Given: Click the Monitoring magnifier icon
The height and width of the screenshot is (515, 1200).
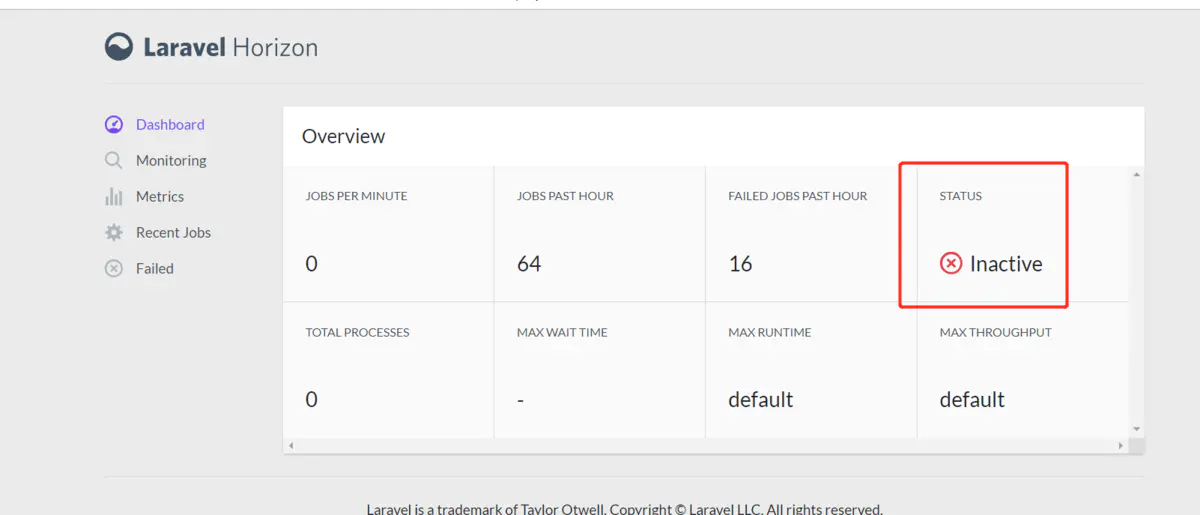Looking at the screenshot, I should (x=114, y=160).
